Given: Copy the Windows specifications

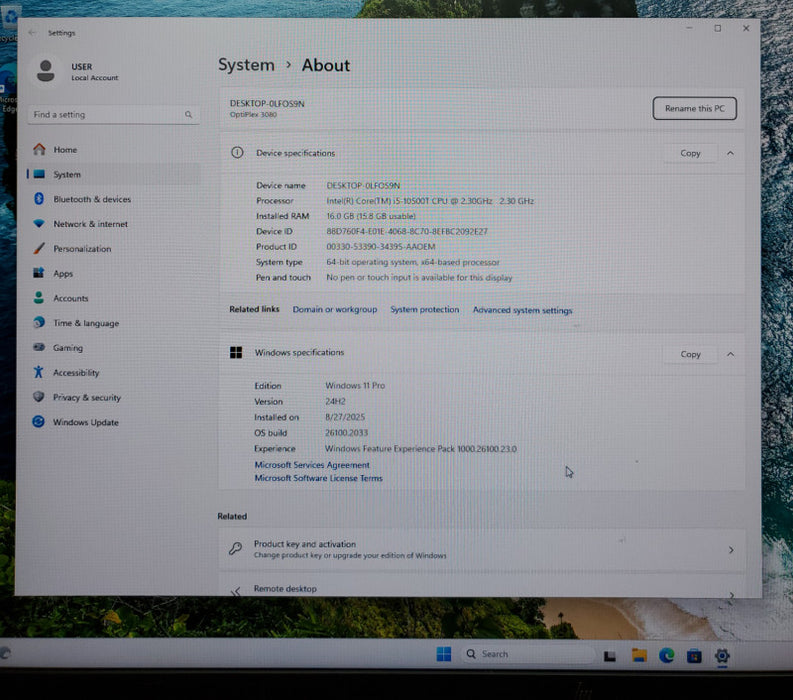Looking at the screenshot, I should (690, 355).
